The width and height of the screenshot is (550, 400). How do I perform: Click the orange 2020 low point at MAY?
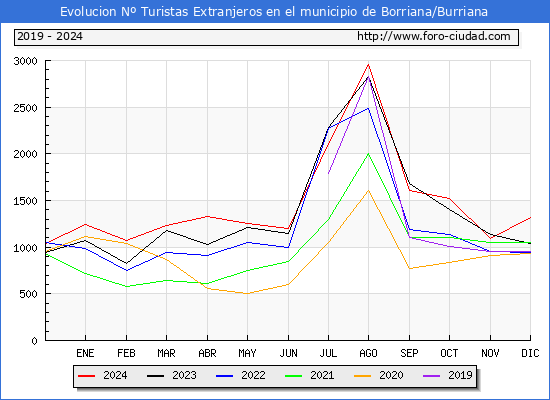pyautogui.click(x=247, y=293)
